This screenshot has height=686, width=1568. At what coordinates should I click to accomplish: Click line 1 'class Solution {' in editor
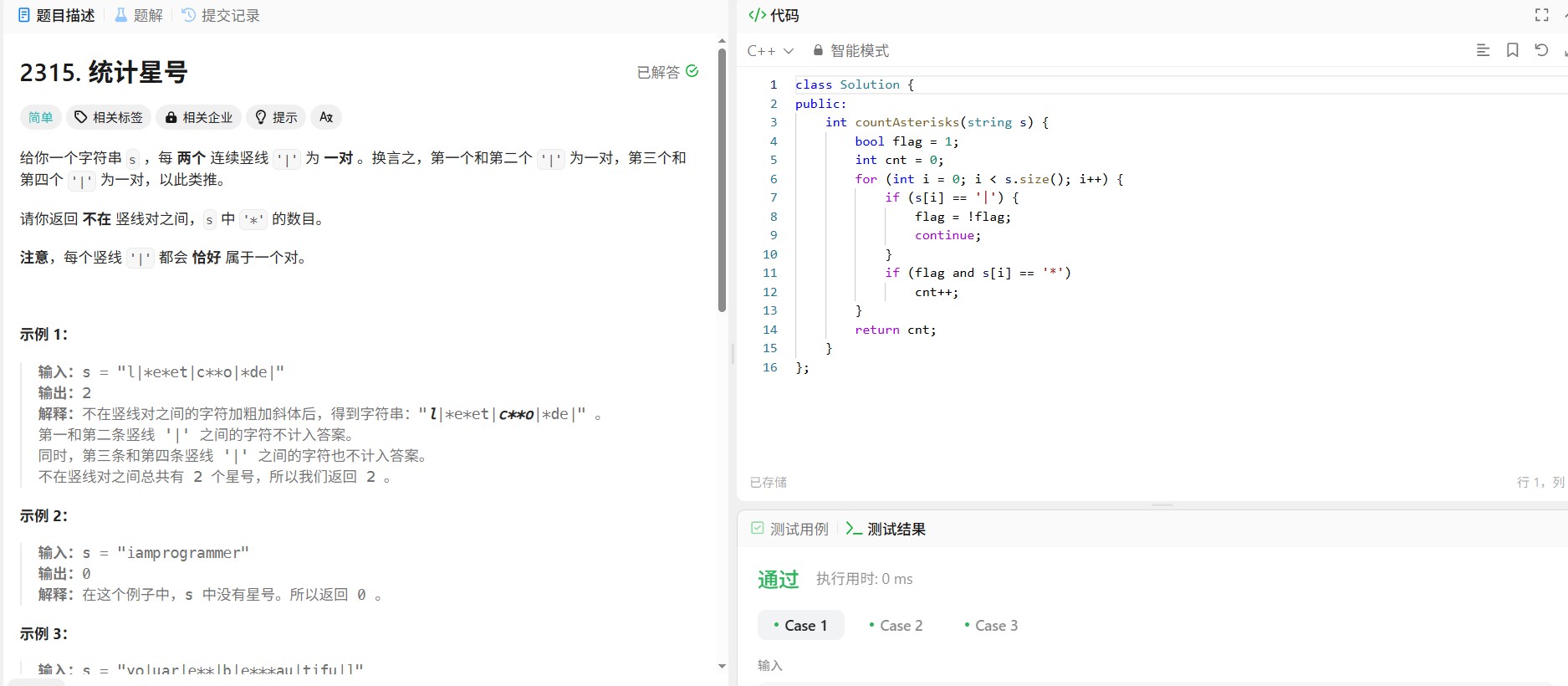point(854,84)
